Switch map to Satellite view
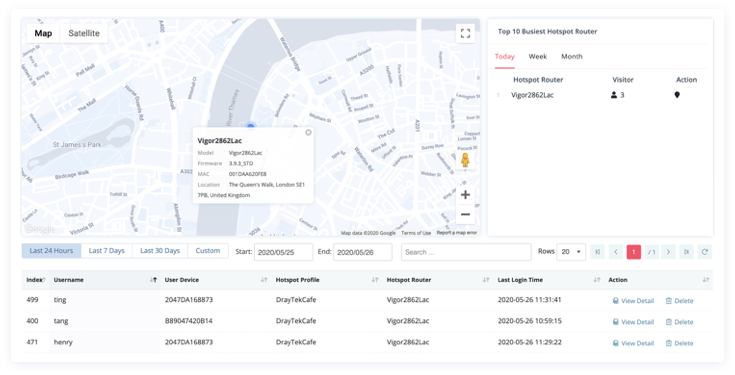Image resolution: width=735 pixels, height=375 pixels. (84, 33)
